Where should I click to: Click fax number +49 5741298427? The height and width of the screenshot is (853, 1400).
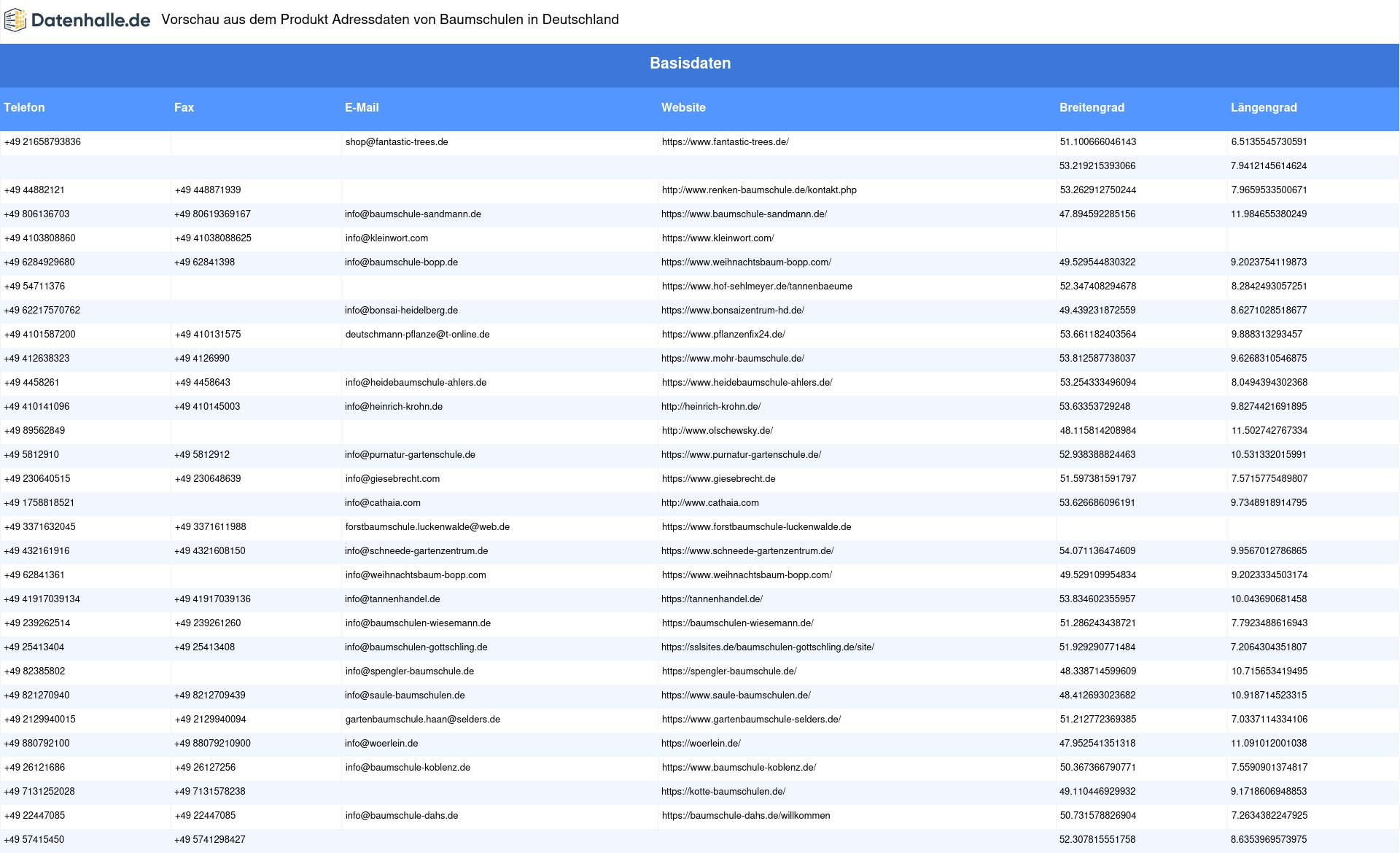pos(210,840)
